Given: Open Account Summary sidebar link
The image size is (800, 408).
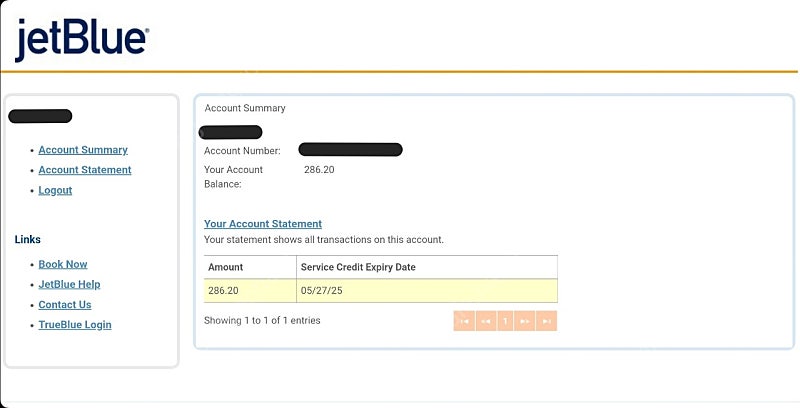Looking at the screenshot, I should (83, 150).
